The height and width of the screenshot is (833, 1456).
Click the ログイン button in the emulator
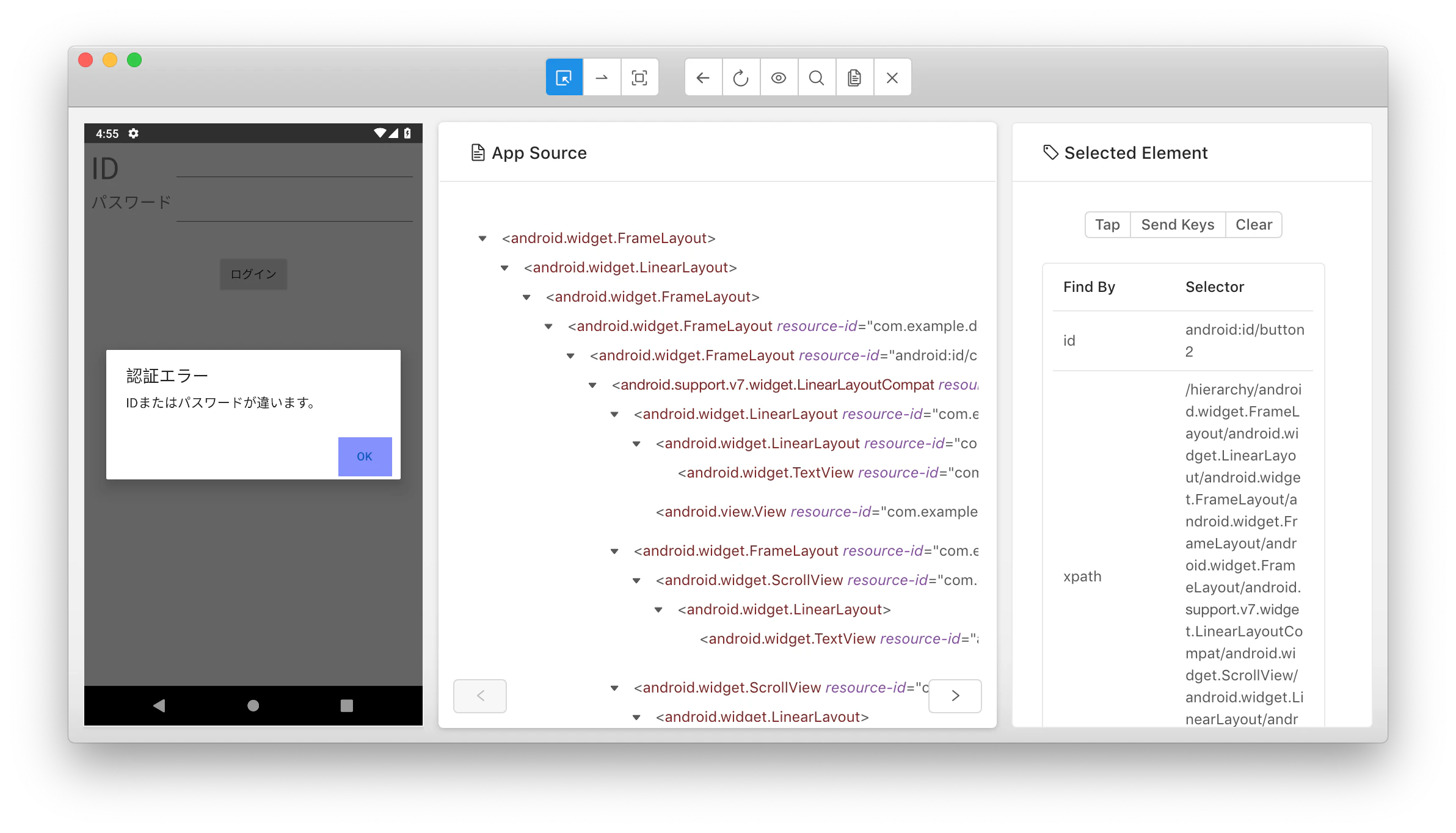(253, 274)
